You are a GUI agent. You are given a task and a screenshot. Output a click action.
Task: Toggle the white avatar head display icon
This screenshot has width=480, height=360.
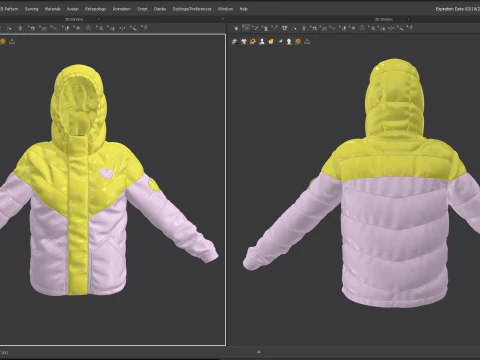coord(289,42)
